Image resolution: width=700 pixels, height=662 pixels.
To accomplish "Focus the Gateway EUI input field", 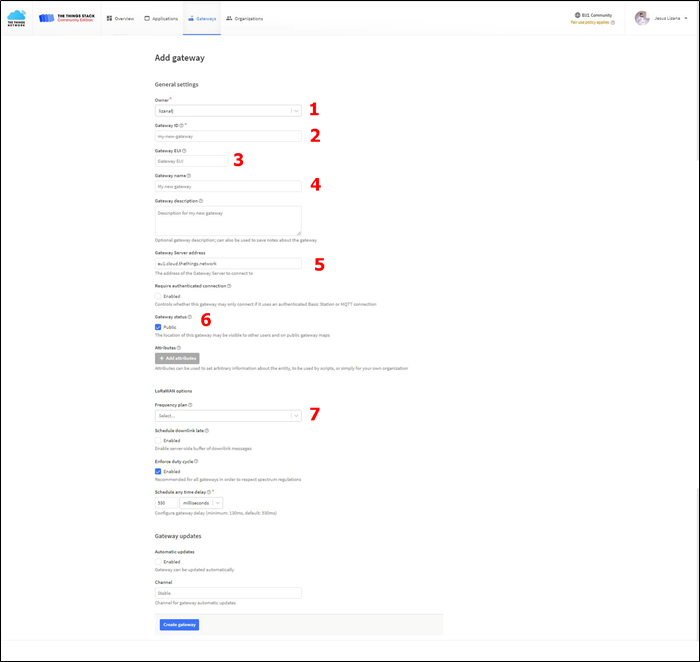I will point(192,161).
